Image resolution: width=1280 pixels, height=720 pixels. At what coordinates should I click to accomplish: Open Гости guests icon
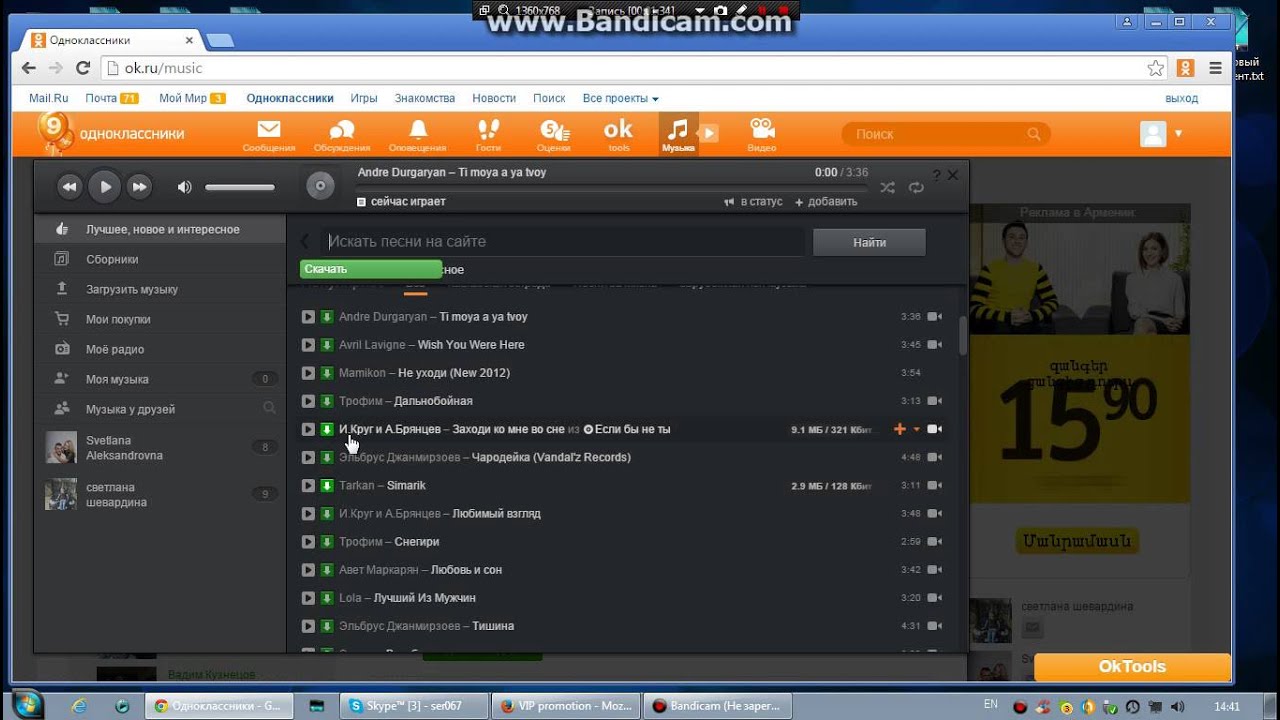click(488, 135)
